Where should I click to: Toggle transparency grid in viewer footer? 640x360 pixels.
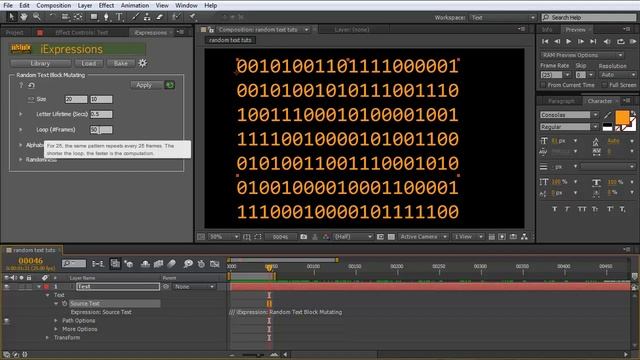391,237
